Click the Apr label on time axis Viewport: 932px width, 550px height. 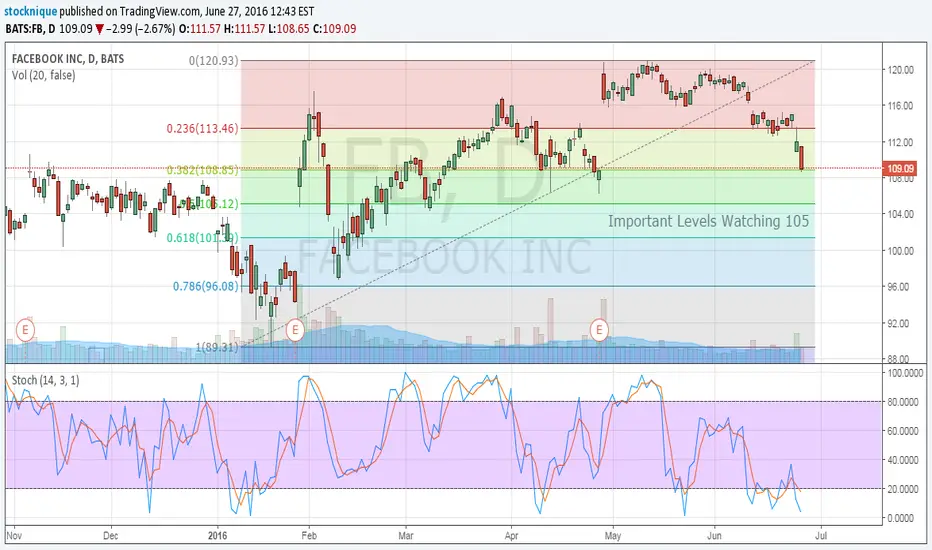511,536
